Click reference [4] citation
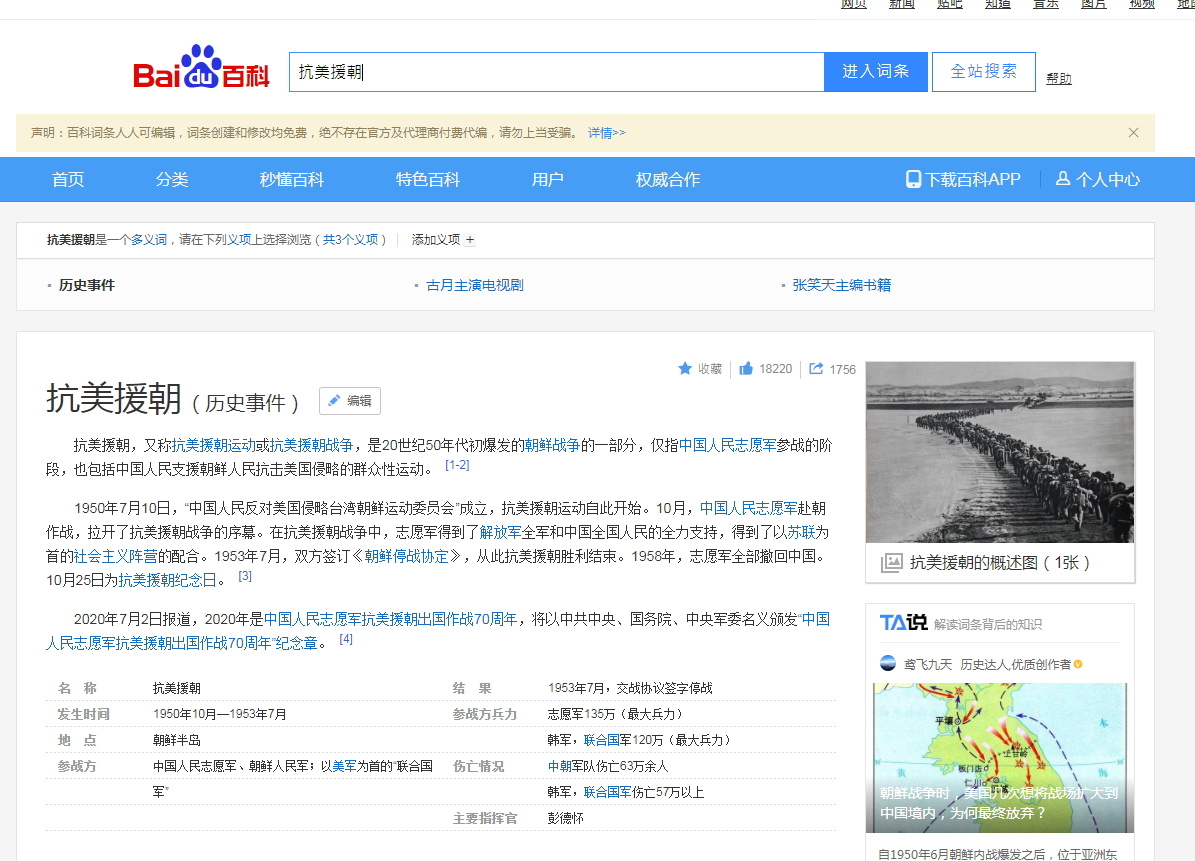Viewport: 1195px width, 861px height. (x=346, y=639)
